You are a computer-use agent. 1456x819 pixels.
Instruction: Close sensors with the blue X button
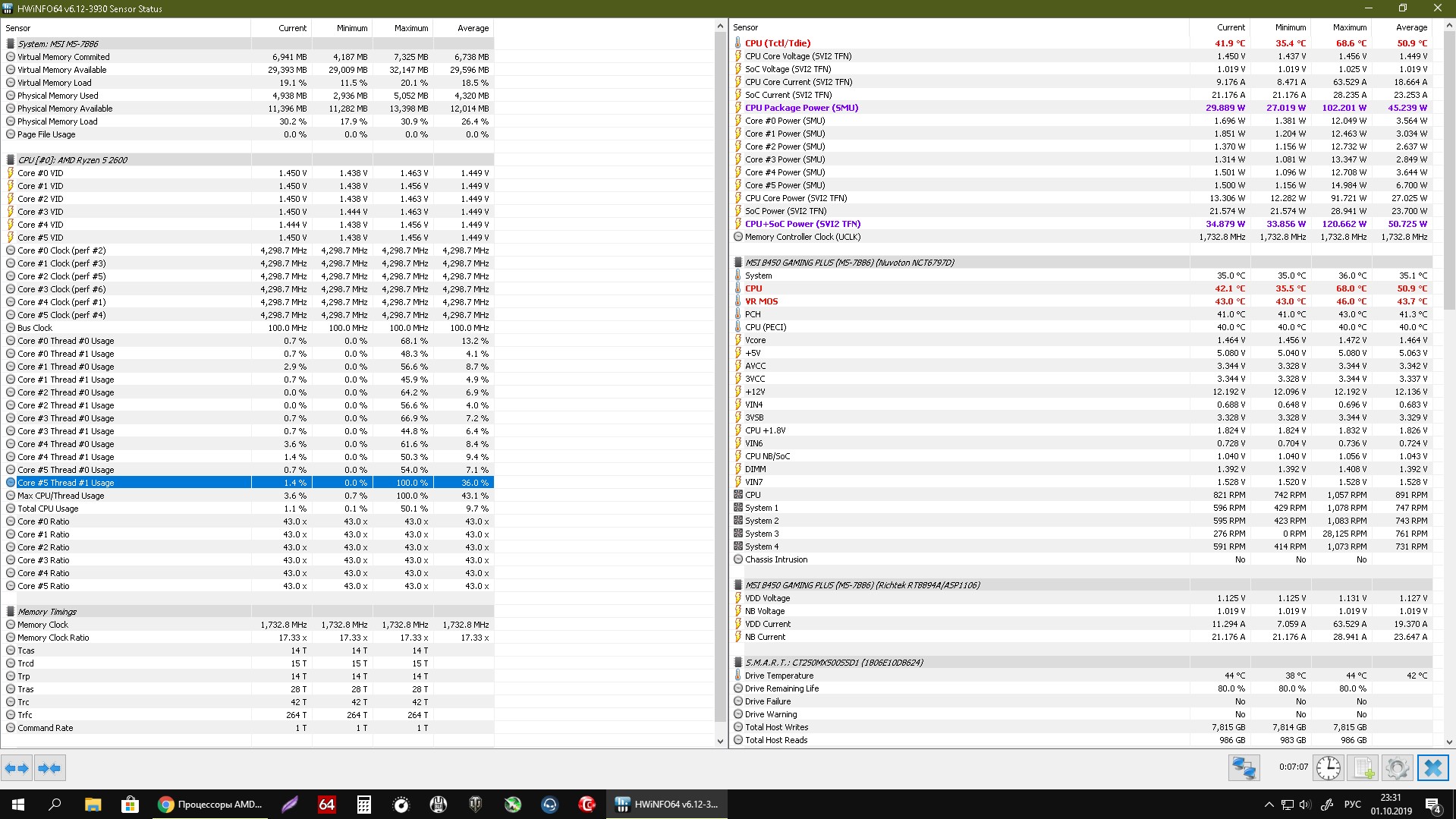(x=1432, y=768)
